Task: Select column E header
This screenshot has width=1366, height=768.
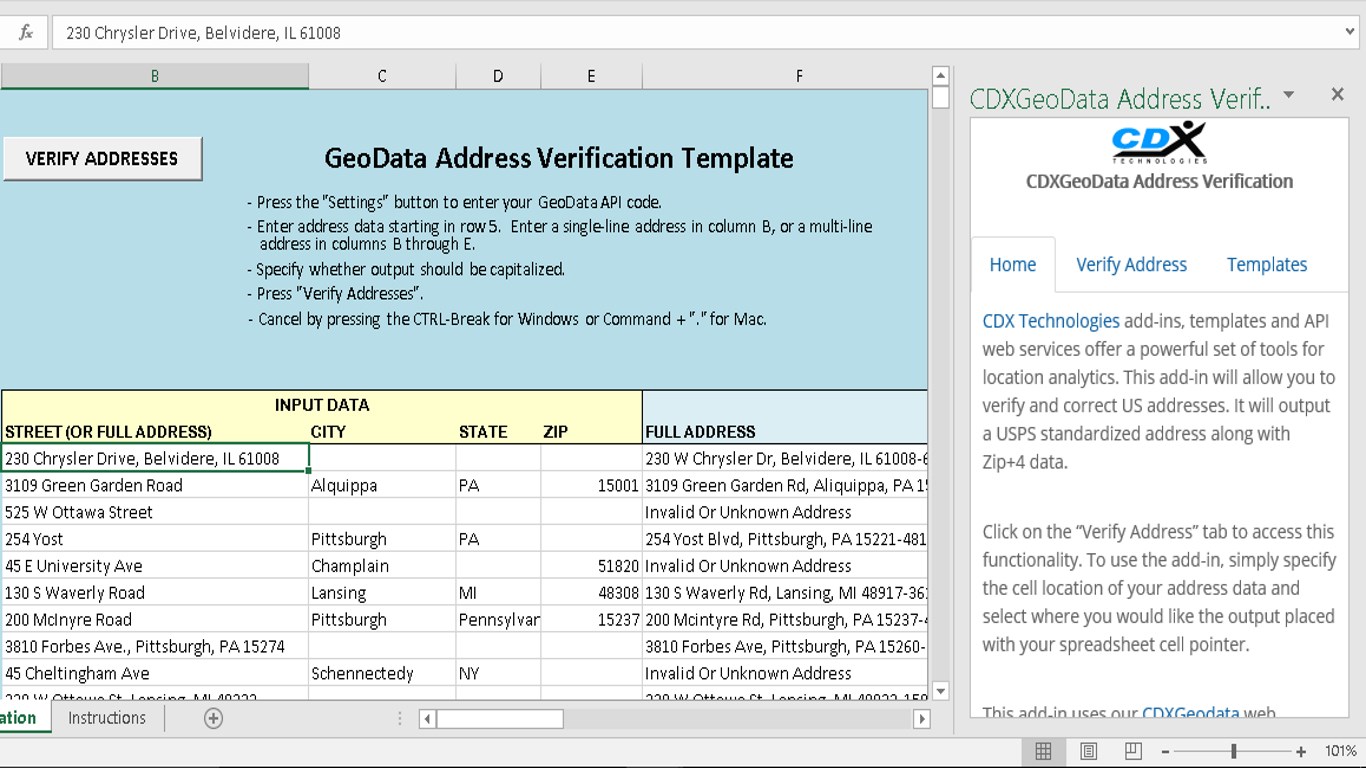Action: coord(591,76)
